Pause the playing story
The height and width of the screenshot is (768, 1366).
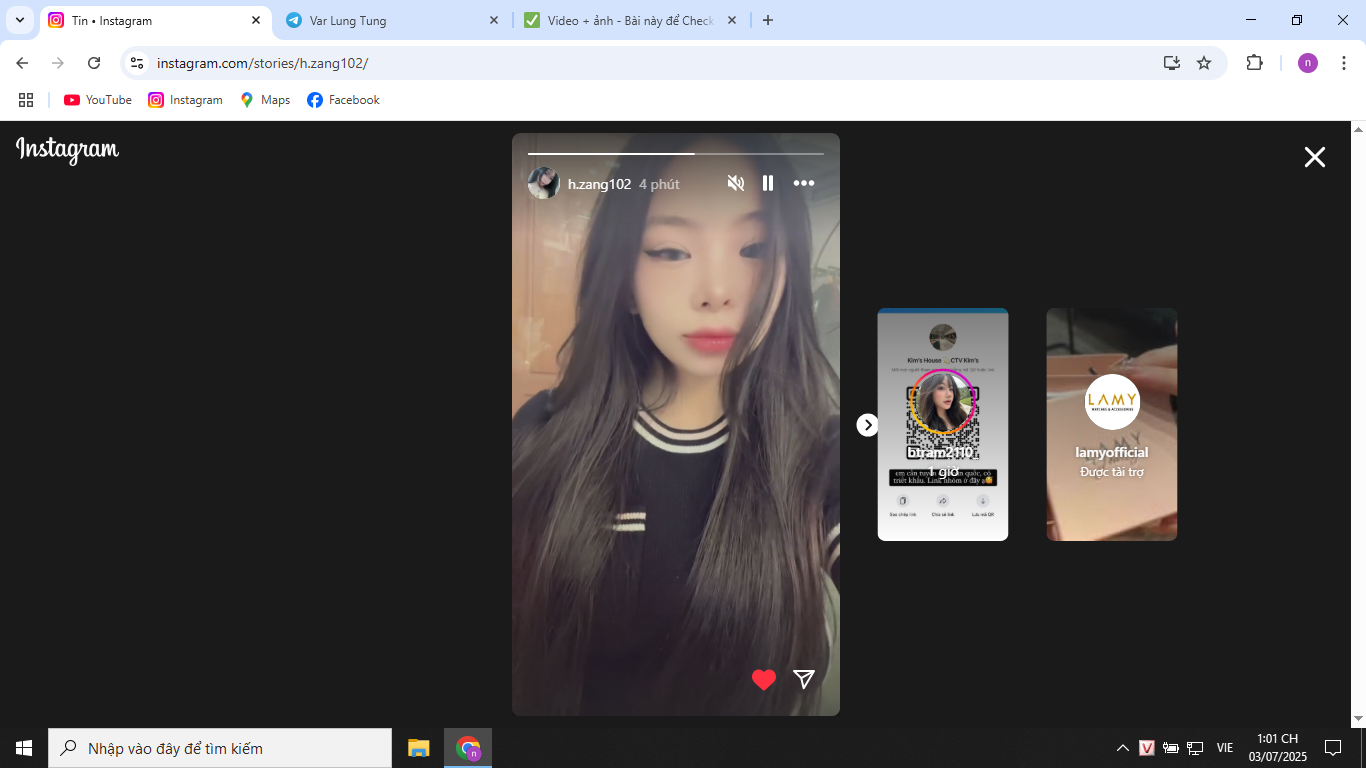tap(768, 183)
